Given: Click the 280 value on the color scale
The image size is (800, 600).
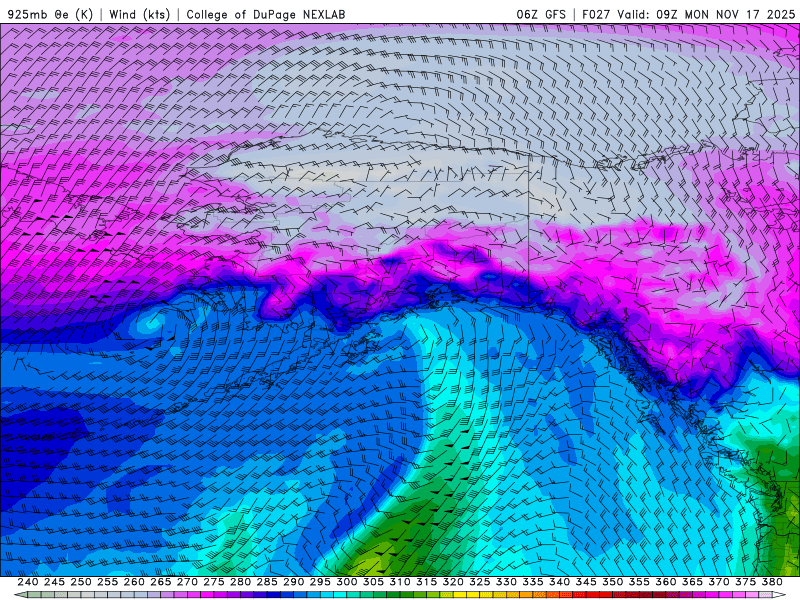Looking at the screenshot, I should pos(240,582).
